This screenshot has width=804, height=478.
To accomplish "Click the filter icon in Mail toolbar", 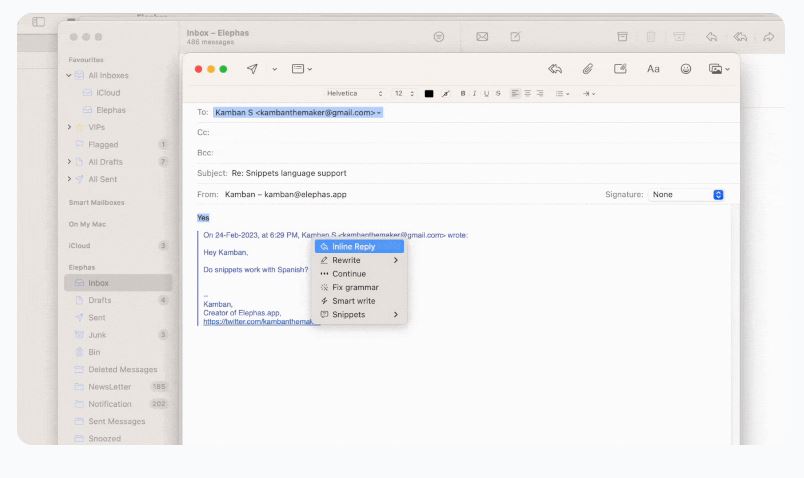I will (438, 37).
